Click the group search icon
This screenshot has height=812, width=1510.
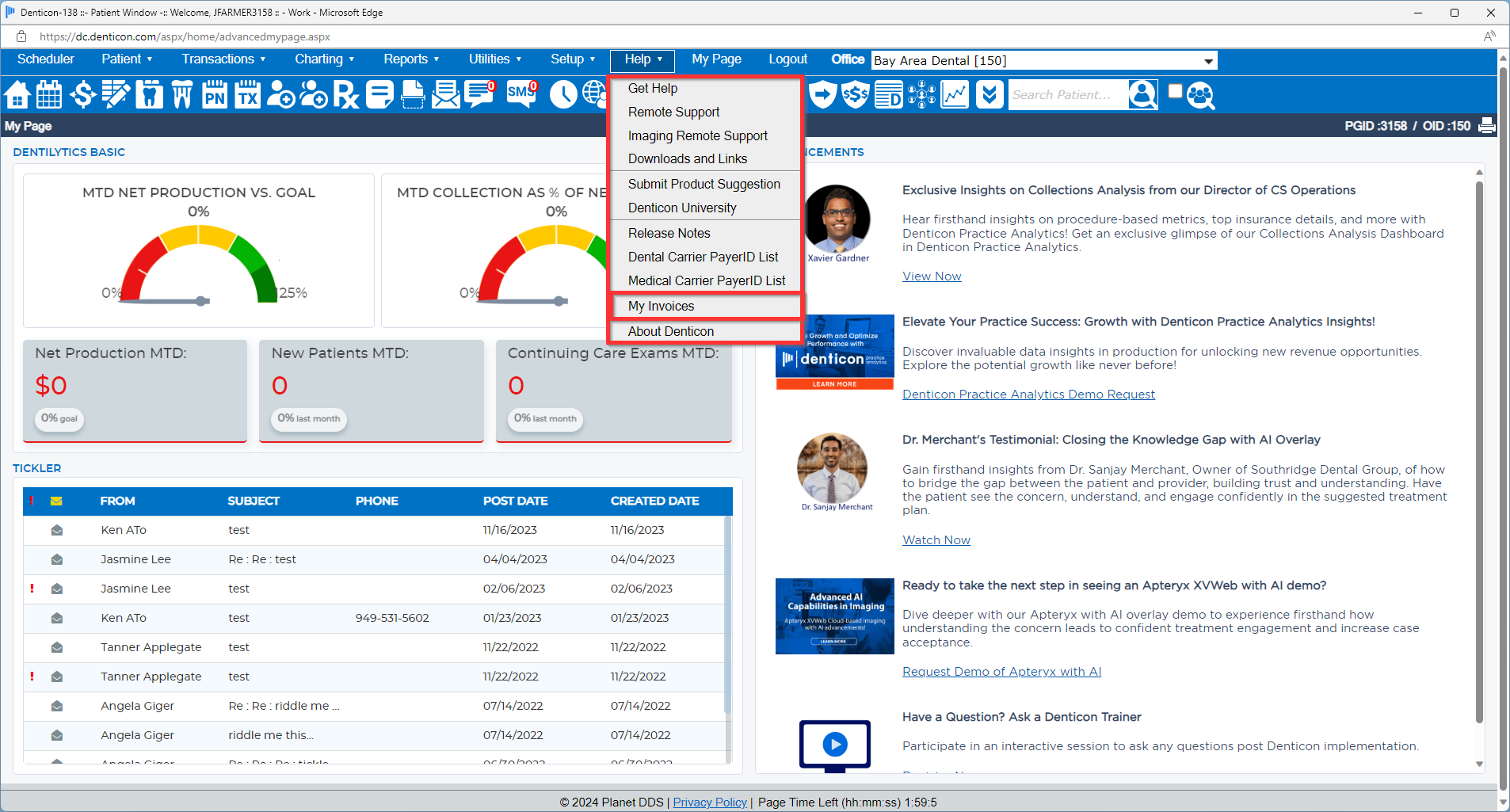point(1201,96)
